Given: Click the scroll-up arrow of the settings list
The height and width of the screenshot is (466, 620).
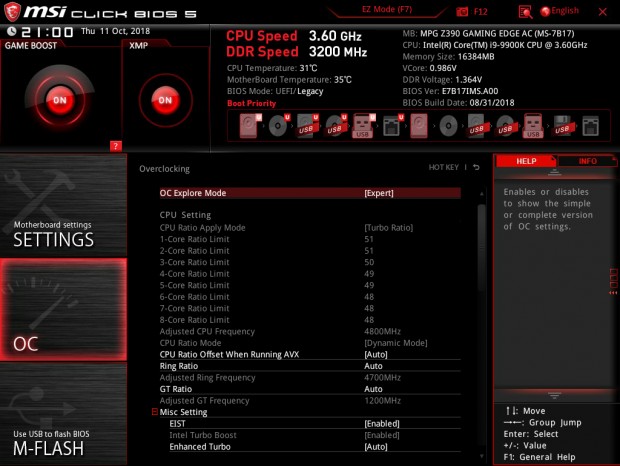Looking at the screenshot, I should [x=481, y=194].
